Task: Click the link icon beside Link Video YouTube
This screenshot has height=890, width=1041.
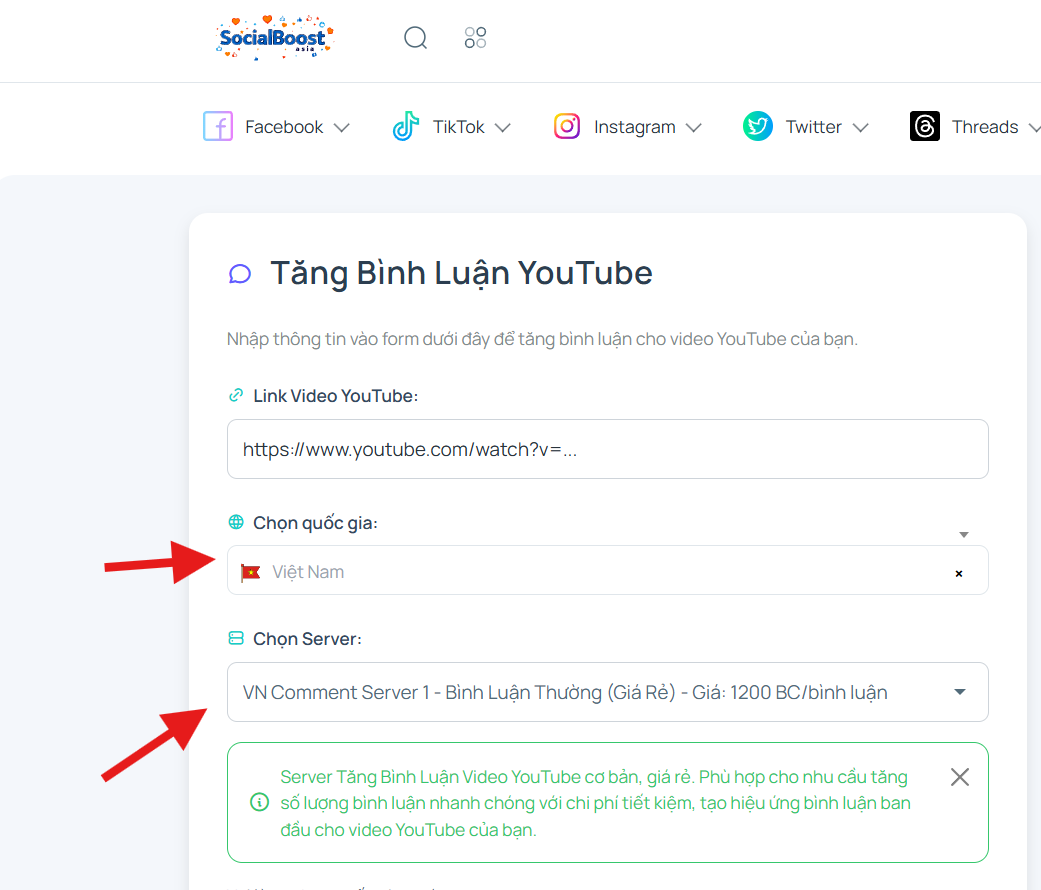Action: [236, 396]
